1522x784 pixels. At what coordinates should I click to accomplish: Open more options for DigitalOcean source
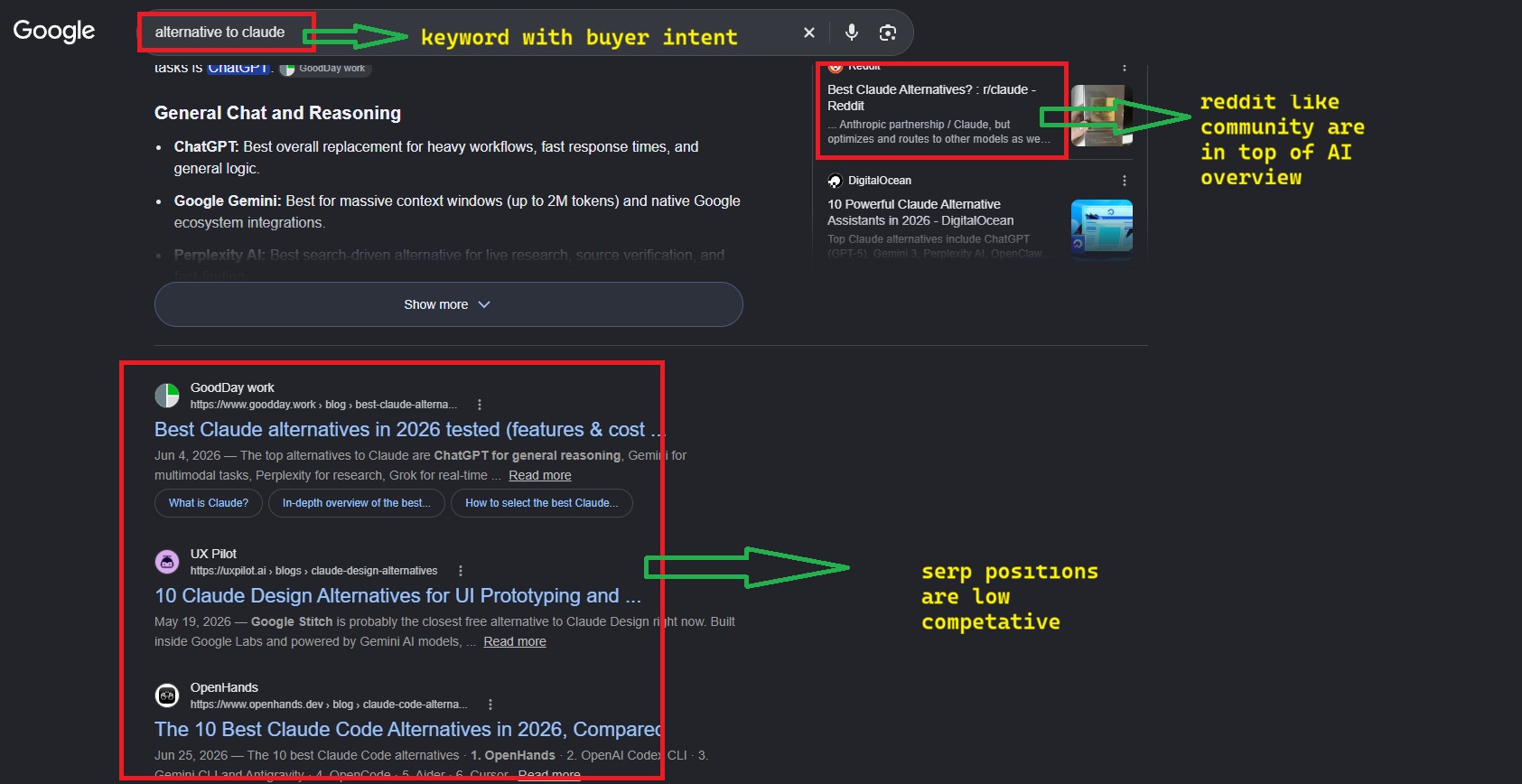1125,181
